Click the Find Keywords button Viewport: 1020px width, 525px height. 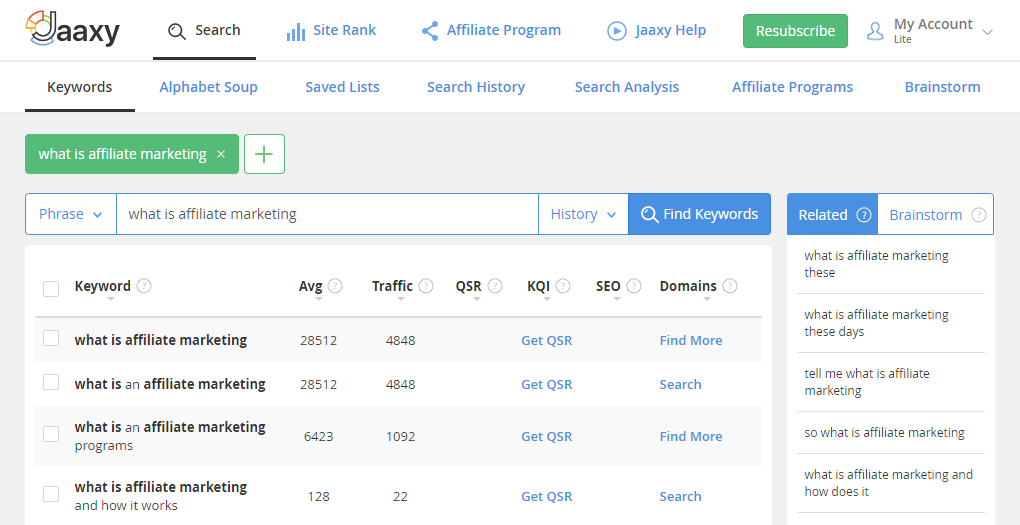[x=699, y=214]
